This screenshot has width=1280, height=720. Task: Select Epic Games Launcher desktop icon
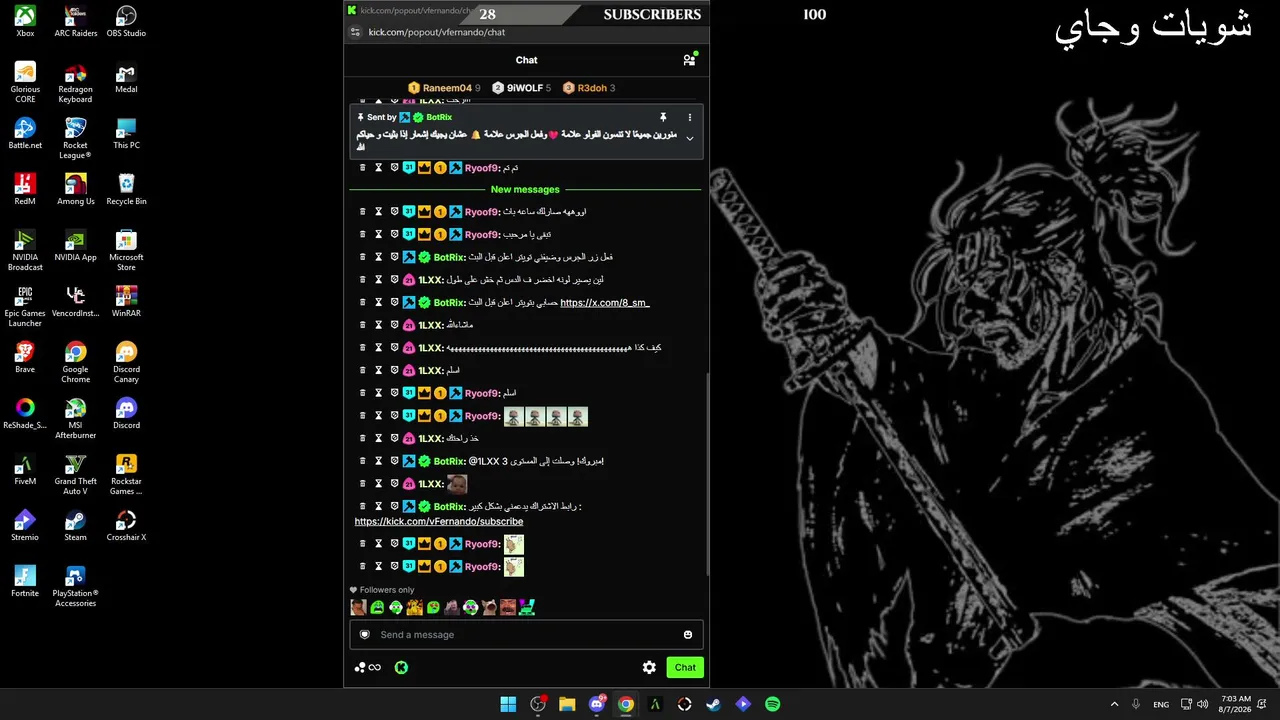(25, 306)
